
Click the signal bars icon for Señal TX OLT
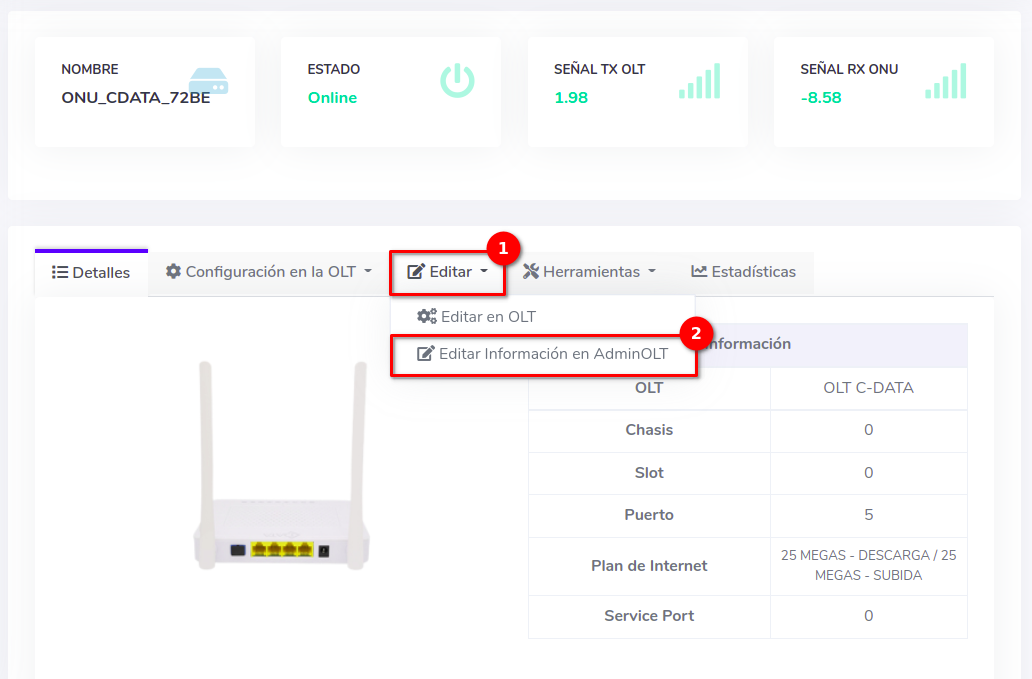(700, 81)
